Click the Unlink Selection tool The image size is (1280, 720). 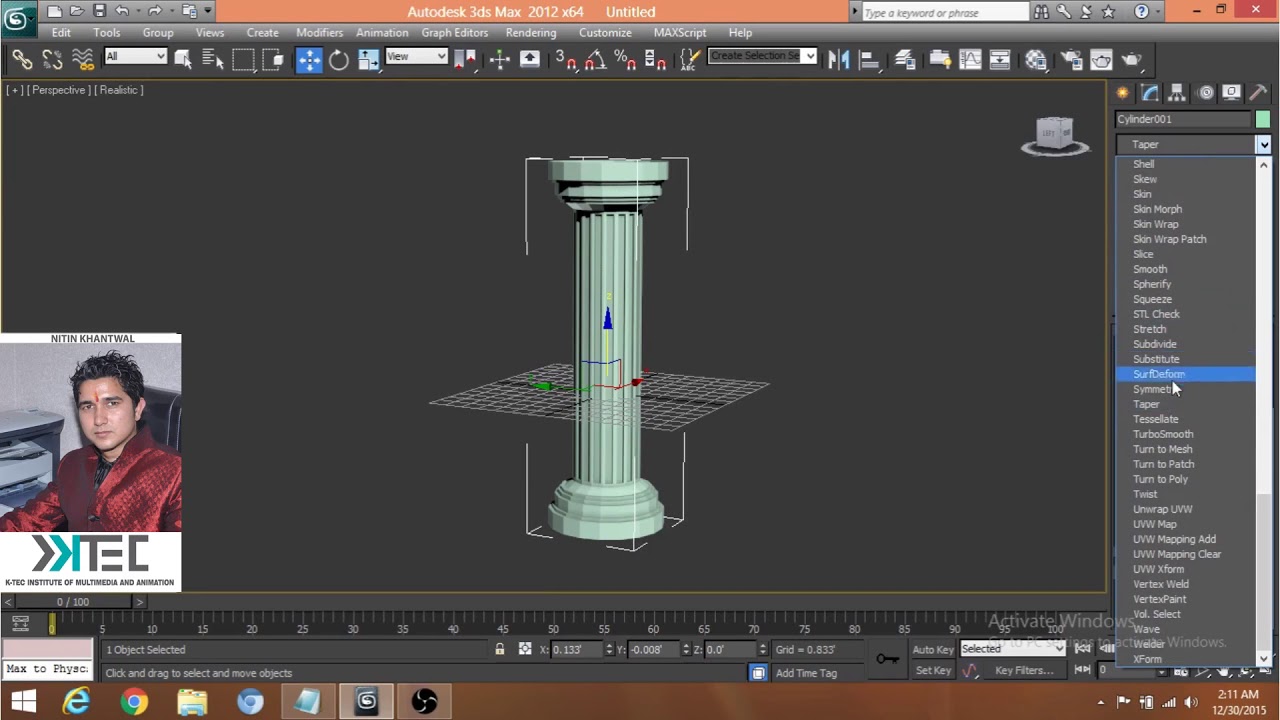click(52, 60)
